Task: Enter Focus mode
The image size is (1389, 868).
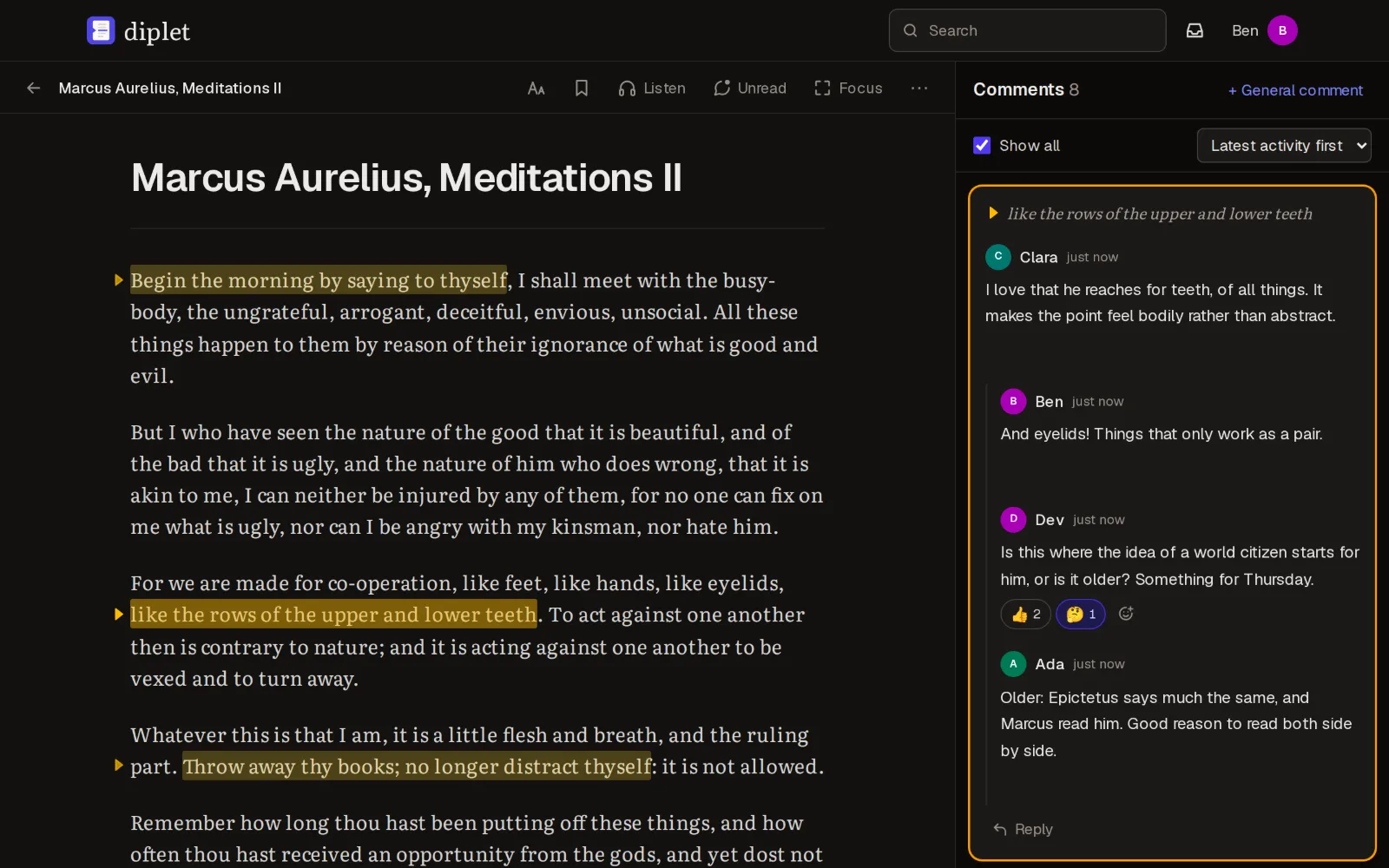Action: click(848, 88)
